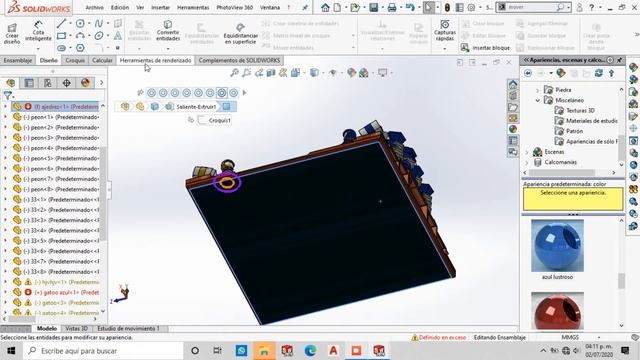This screenshot has height=360, width=640.
Task: Open DisplayManager colored ball tab icon
Action: (85, 83)
